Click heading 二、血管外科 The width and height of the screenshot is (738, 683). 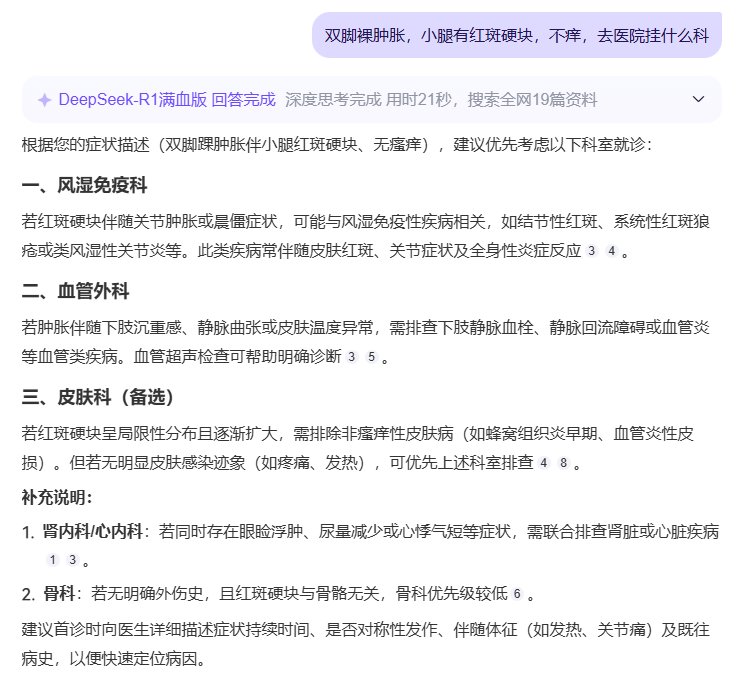75,291
